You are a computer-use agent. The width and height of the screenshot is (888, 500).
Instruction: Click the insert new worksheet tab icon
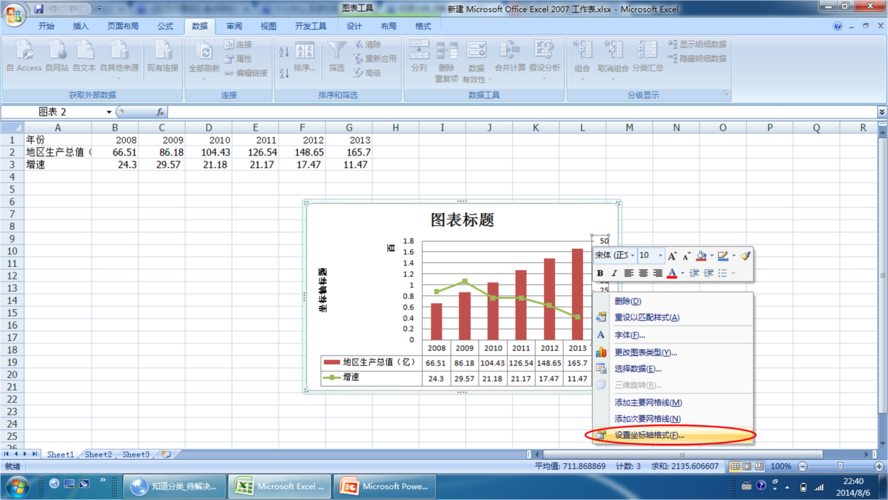tap(166, 454)
